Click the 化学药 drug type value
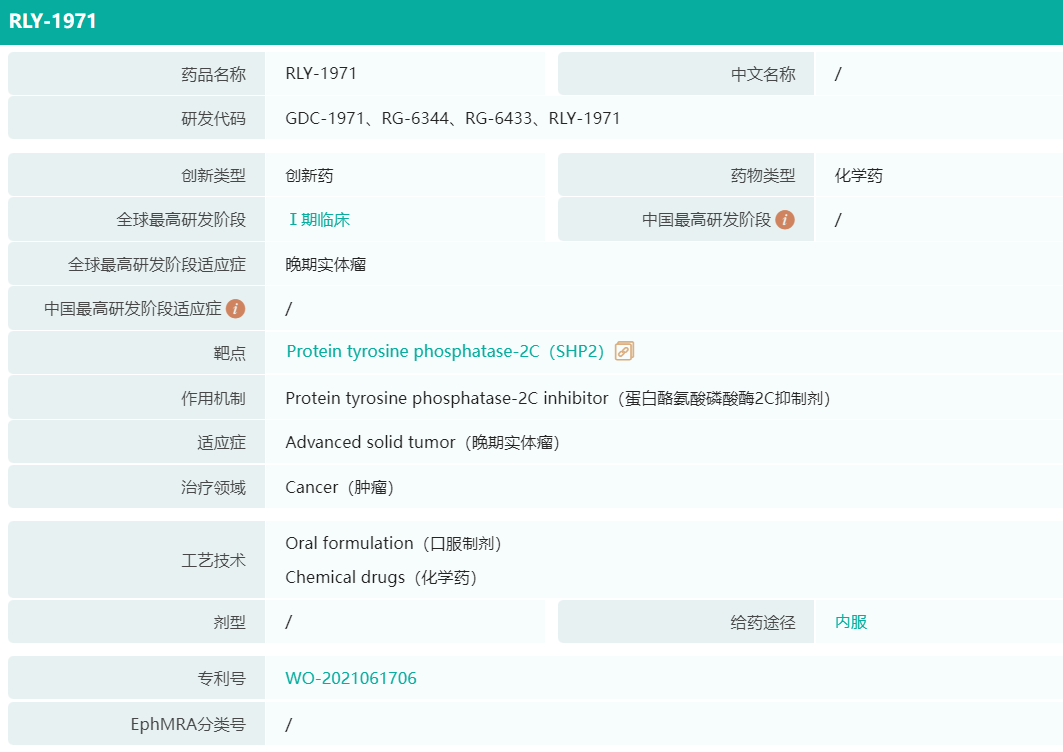 (x=859, y=176)
